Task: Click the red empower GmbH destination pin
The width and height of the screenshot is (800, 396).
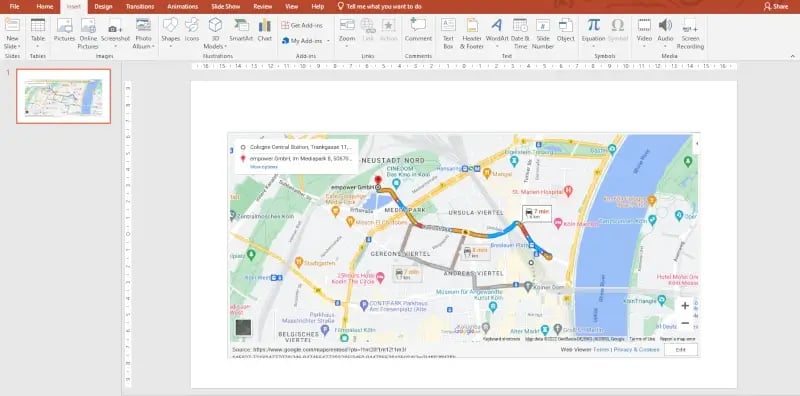Action: click(x=378, y=181)
